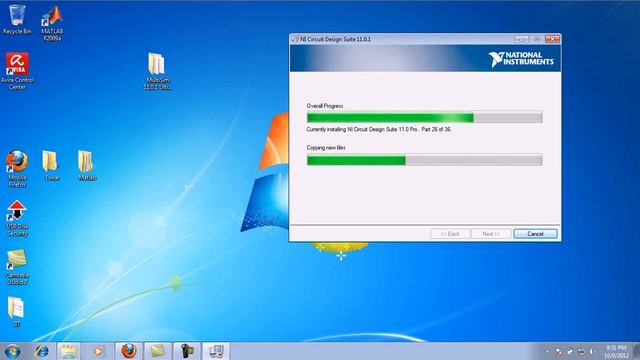Click the volume speaker tray icon
Viewport: 640px width, 360px height.
click(591, 351)
